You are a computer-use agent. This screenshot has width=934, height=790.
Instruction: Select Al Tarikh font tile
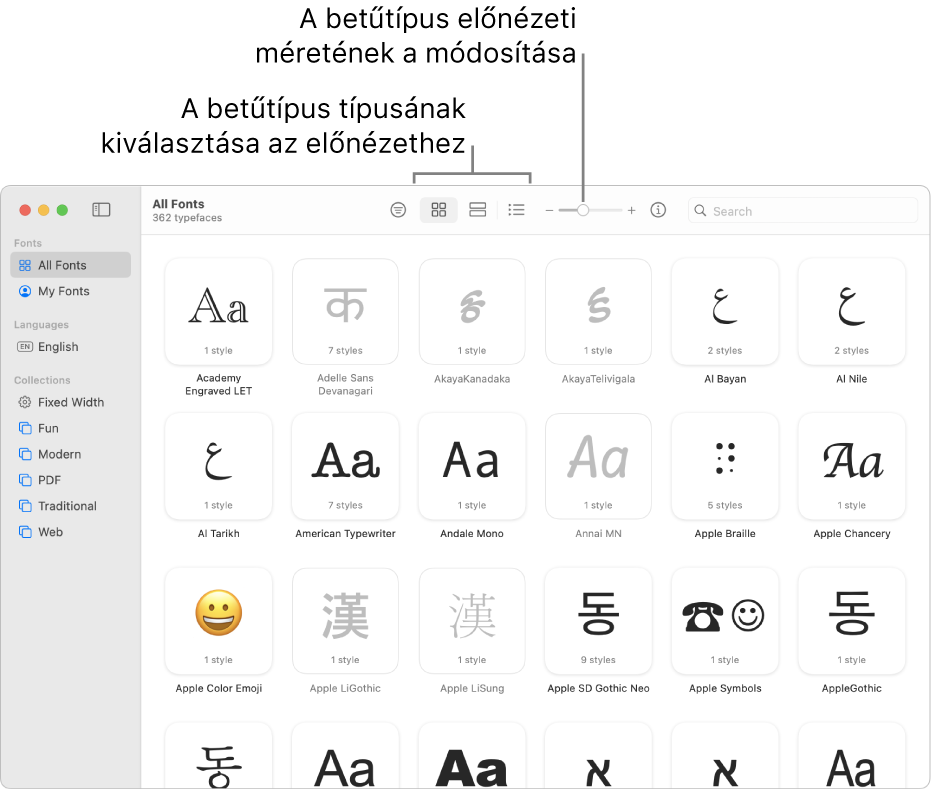pos(219,466)
